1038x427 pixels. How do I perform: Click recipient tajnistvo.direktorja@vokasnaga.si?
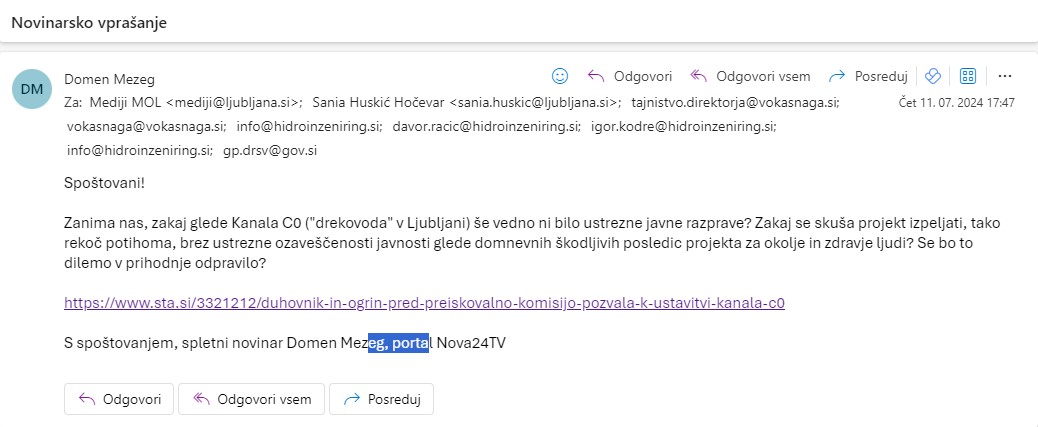[735, 103]
